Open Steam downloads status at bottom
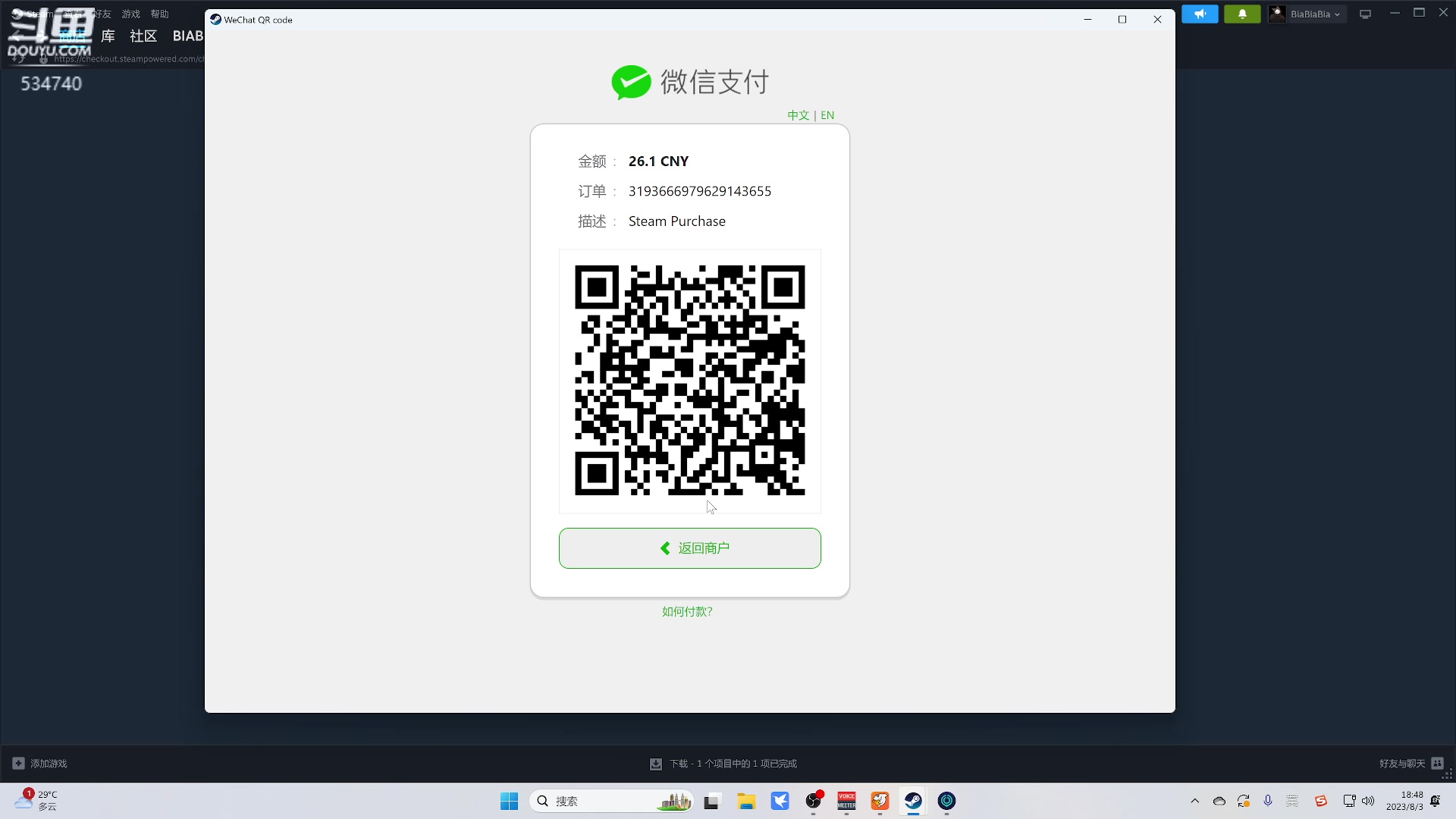 (723, 764)
